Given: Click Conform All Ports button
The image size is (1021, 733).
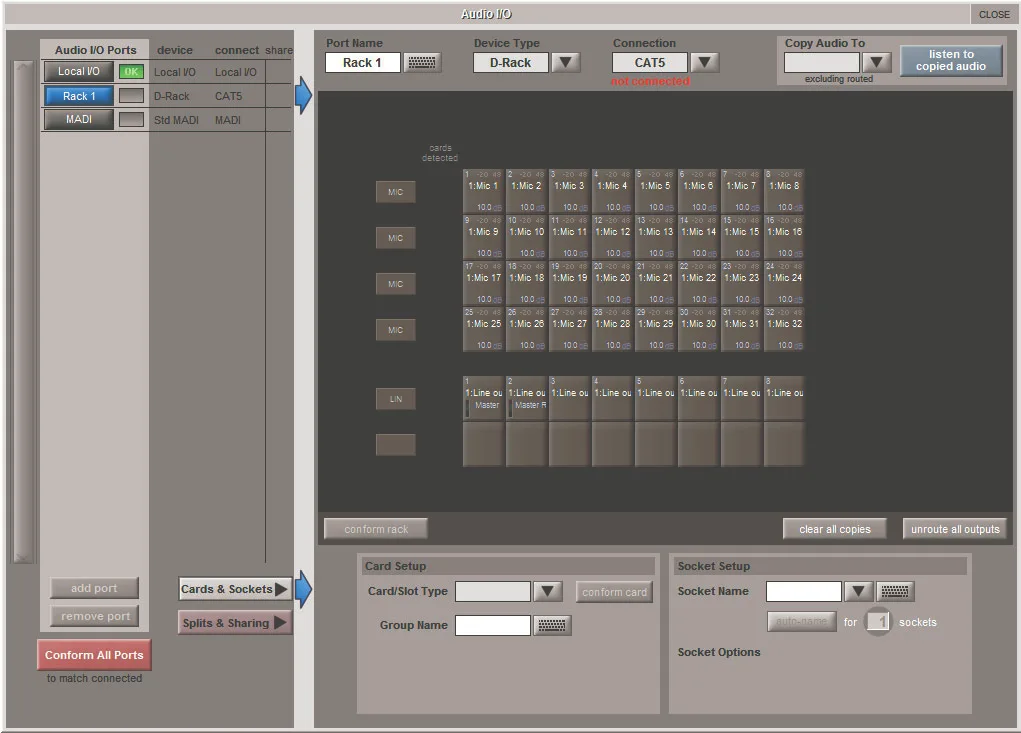Looking at the screenshot, I should [x=94, y=655].
